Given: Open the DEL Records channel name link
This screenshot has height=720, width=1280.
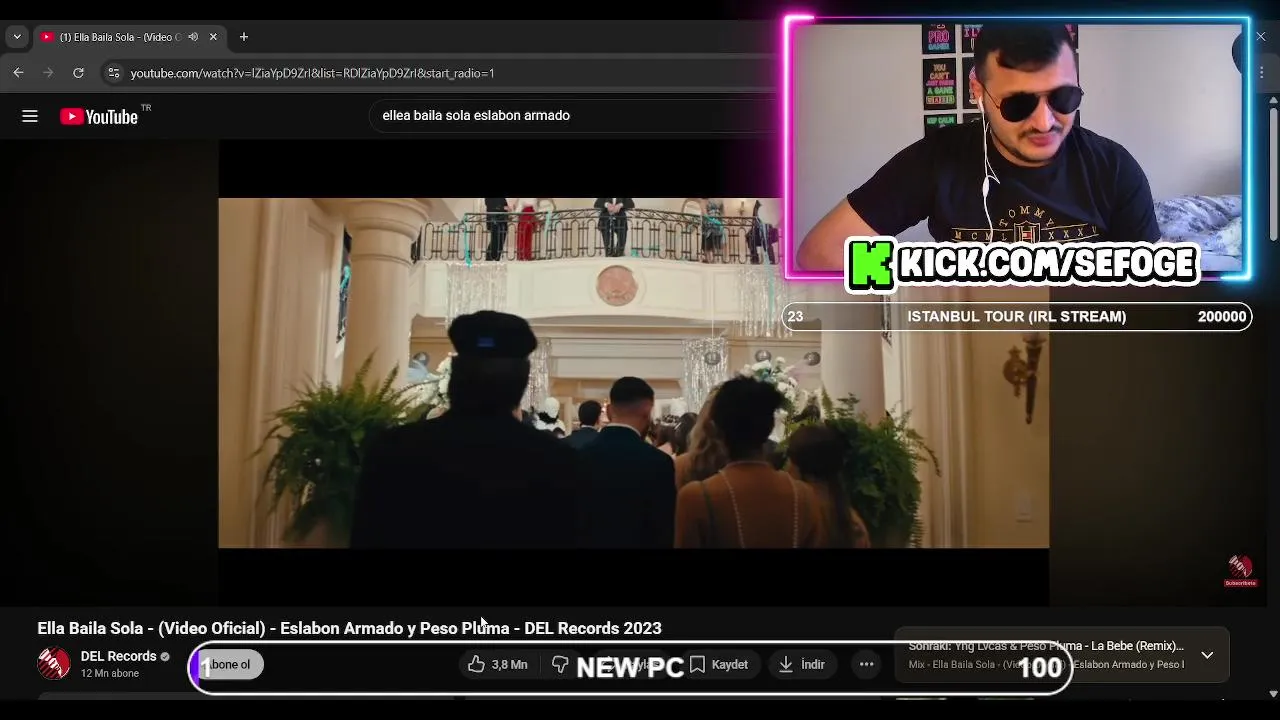Looking at the screenshot, I should (118, 656).
